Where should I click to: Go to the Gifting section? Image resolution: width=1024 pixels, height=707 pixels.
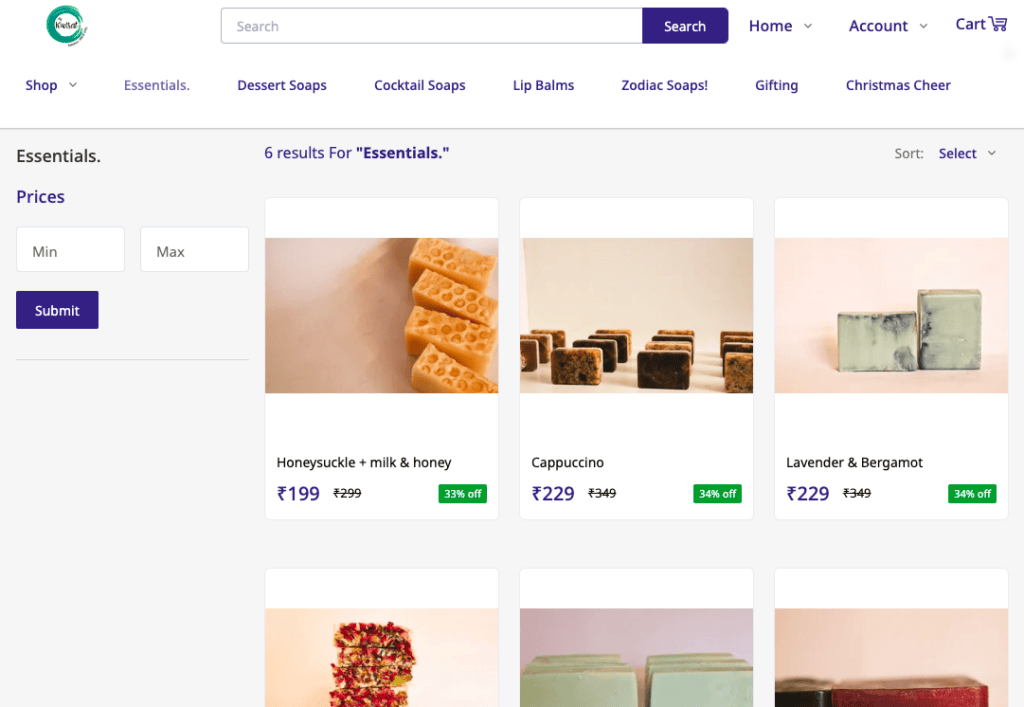(776, 85)
